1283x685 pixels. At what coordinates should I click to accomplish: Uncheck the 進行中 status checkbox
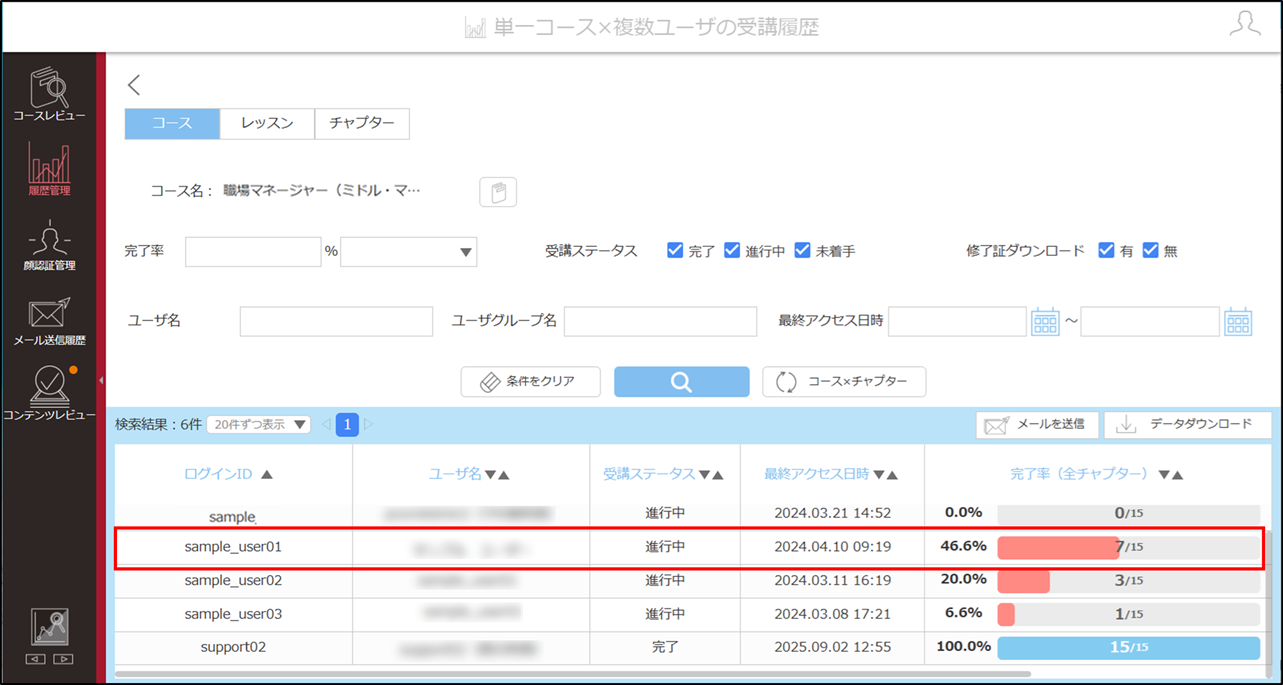[x=732, y=250]
